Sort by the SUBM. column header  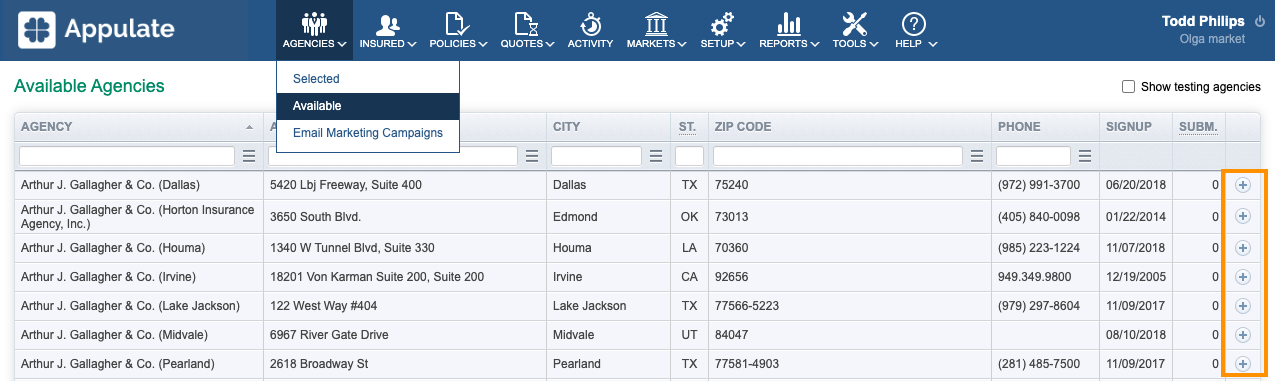tap(1198, 127)
